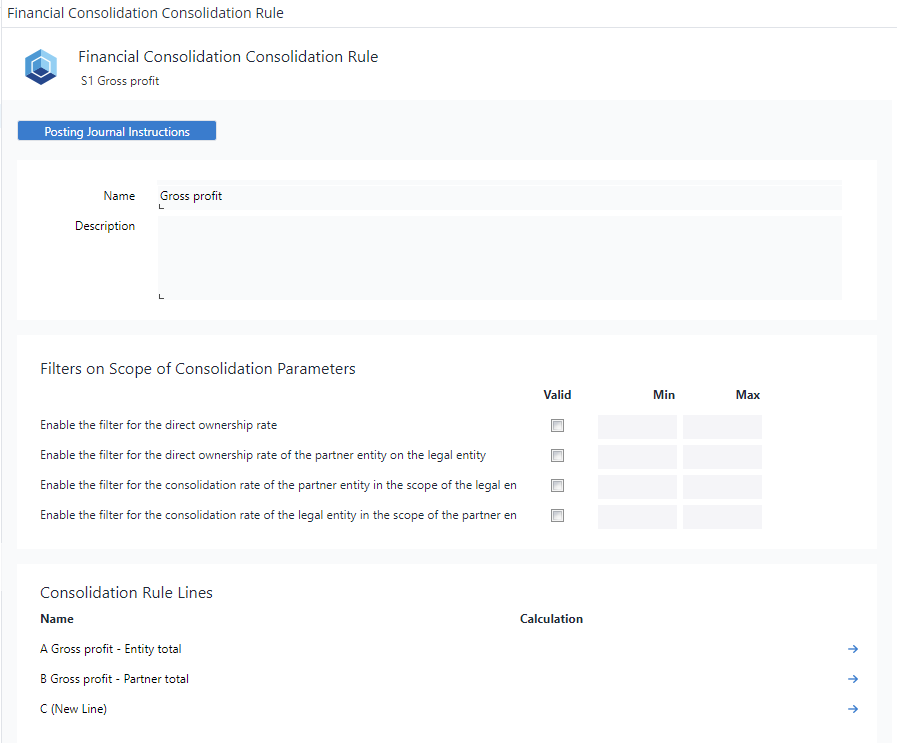Screen dimensions: 897x743
Task: Click the Financial Consolidation cube icon
Action: coord(40,67)
